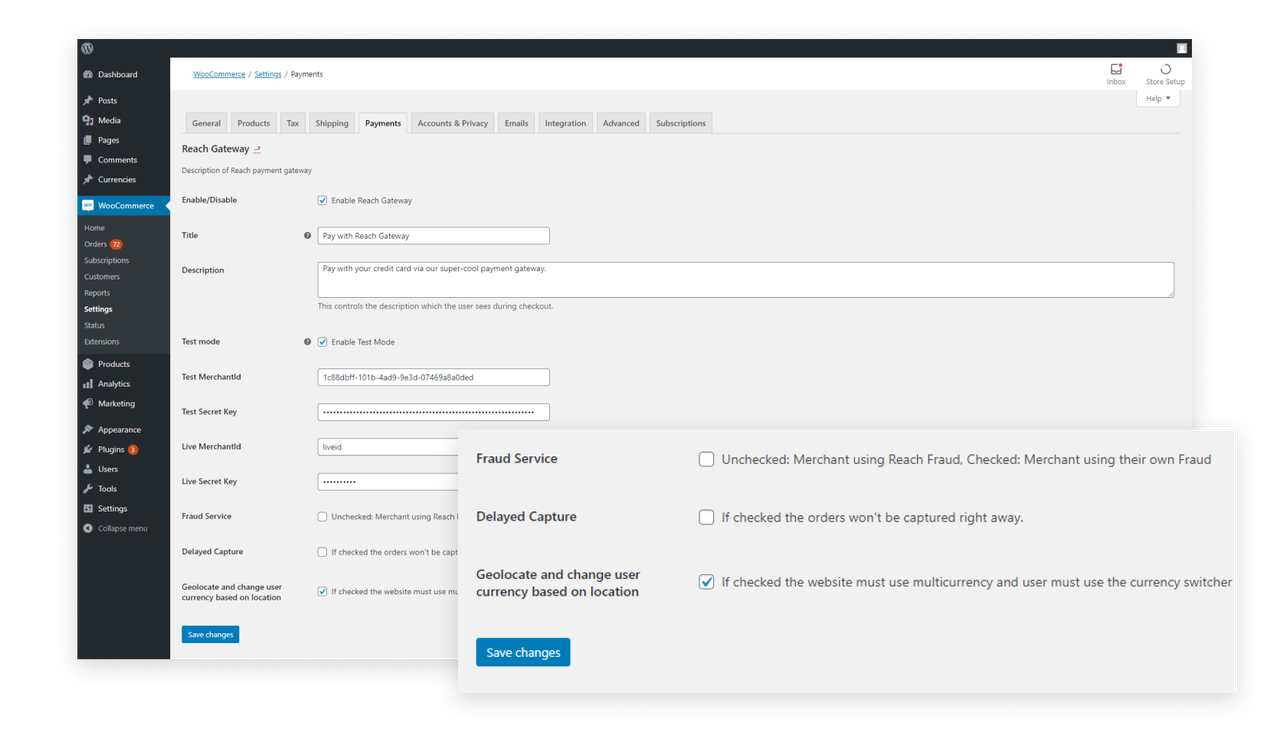Image resolution: width=1280 pixels, height=732 pixels.
Task: Click the Plugins plug icon
Action: point(88,449)
